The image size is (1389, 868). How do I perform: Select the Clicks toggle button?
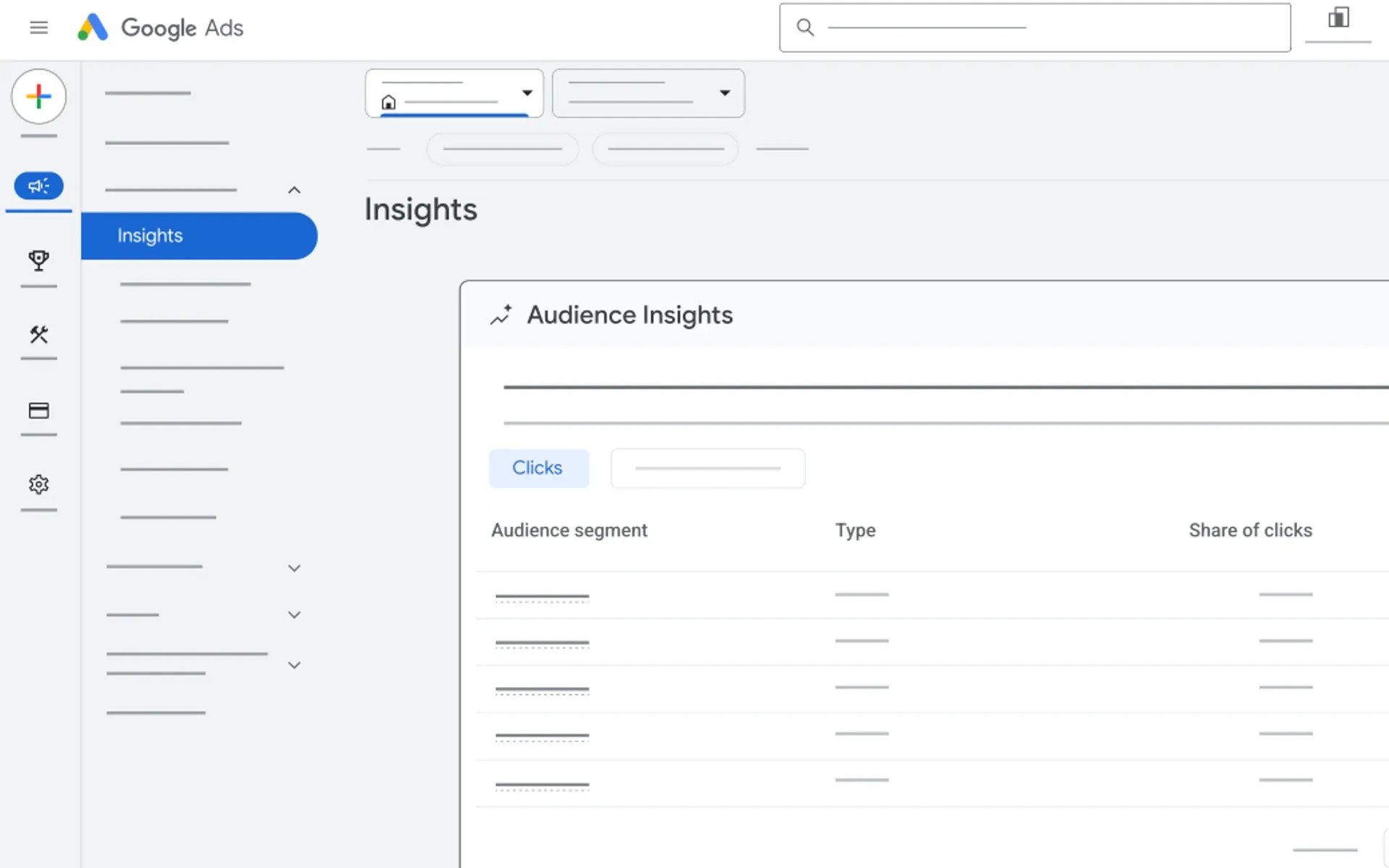(x=538, y=467)
